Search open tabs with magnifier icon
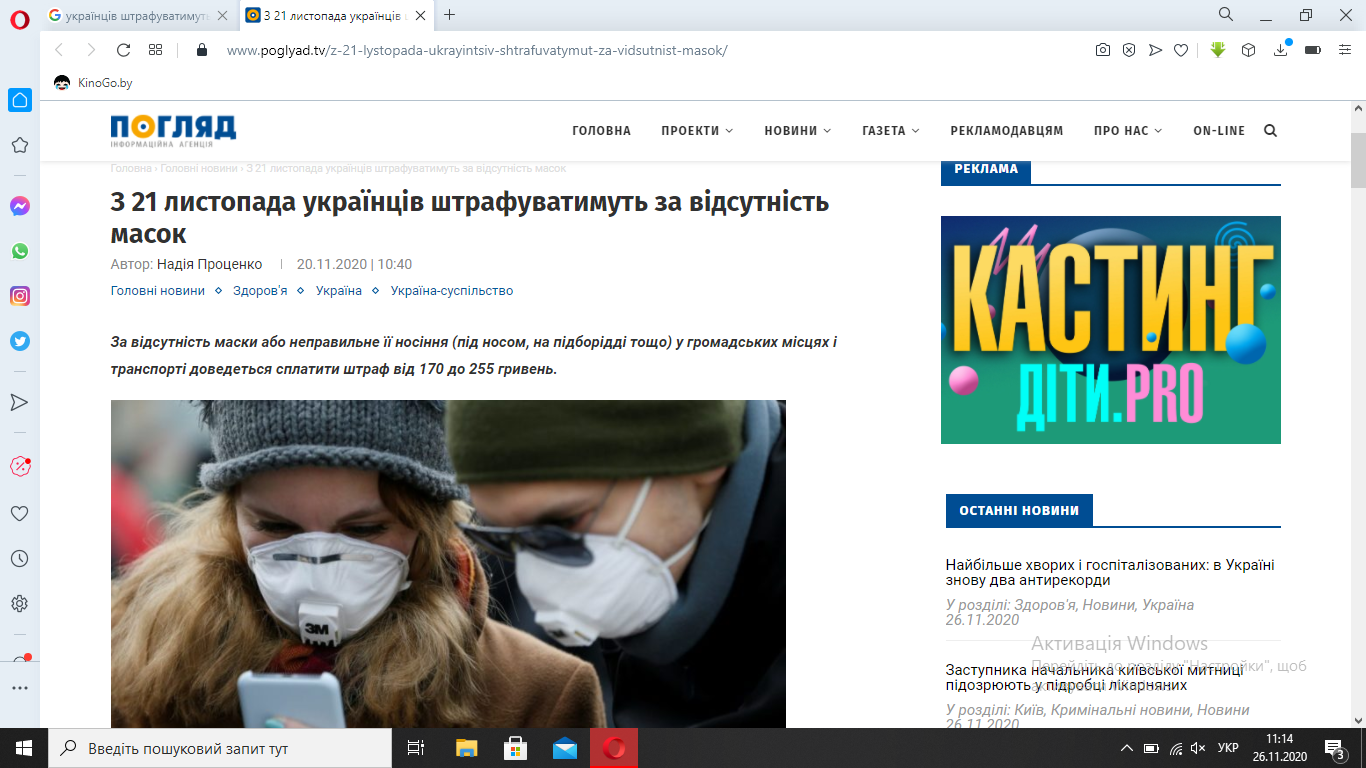Image resolution: width=1366 pixels, height=768 pixels. (1226, 14)
